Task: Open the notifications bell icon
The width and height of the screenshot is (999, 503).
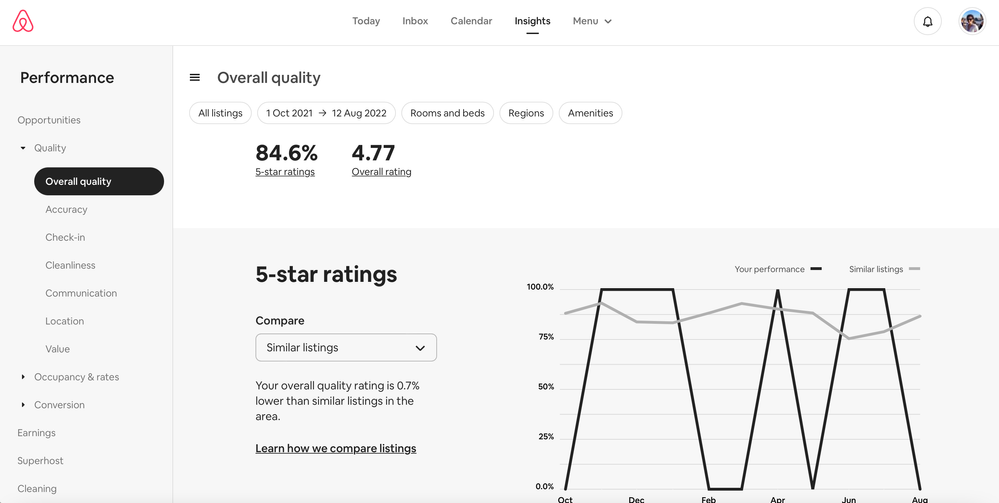Action: [x=928, y=21]
